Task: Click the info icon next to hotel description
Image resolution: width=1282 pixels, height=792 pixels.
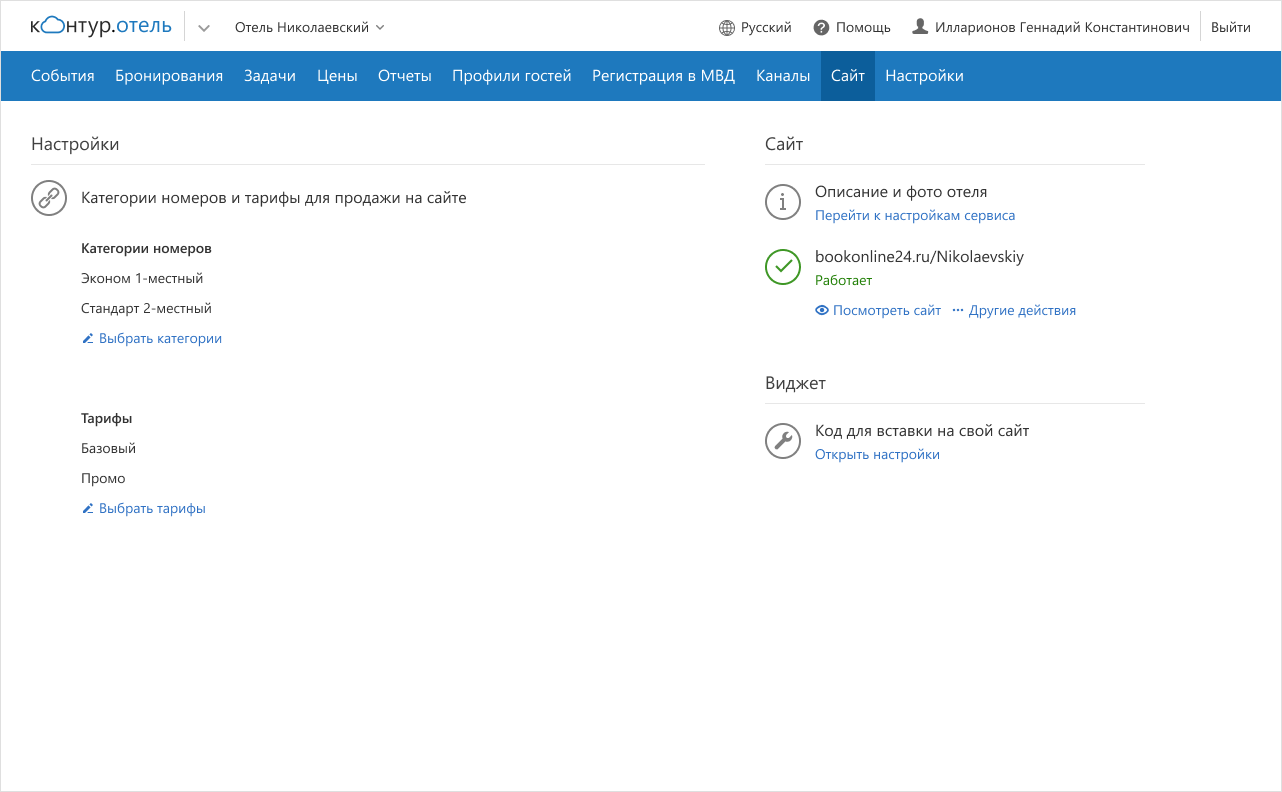Action: 782,202
